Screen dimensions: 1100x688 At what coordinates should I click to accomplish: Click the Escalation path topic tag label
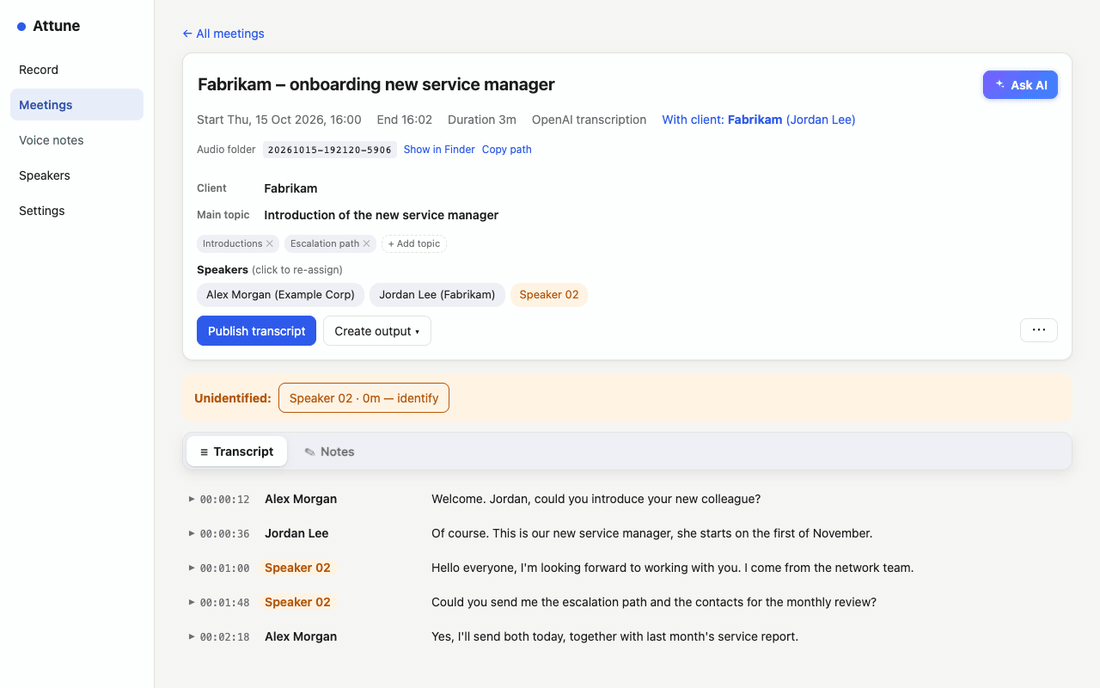(x=324, y=243)
